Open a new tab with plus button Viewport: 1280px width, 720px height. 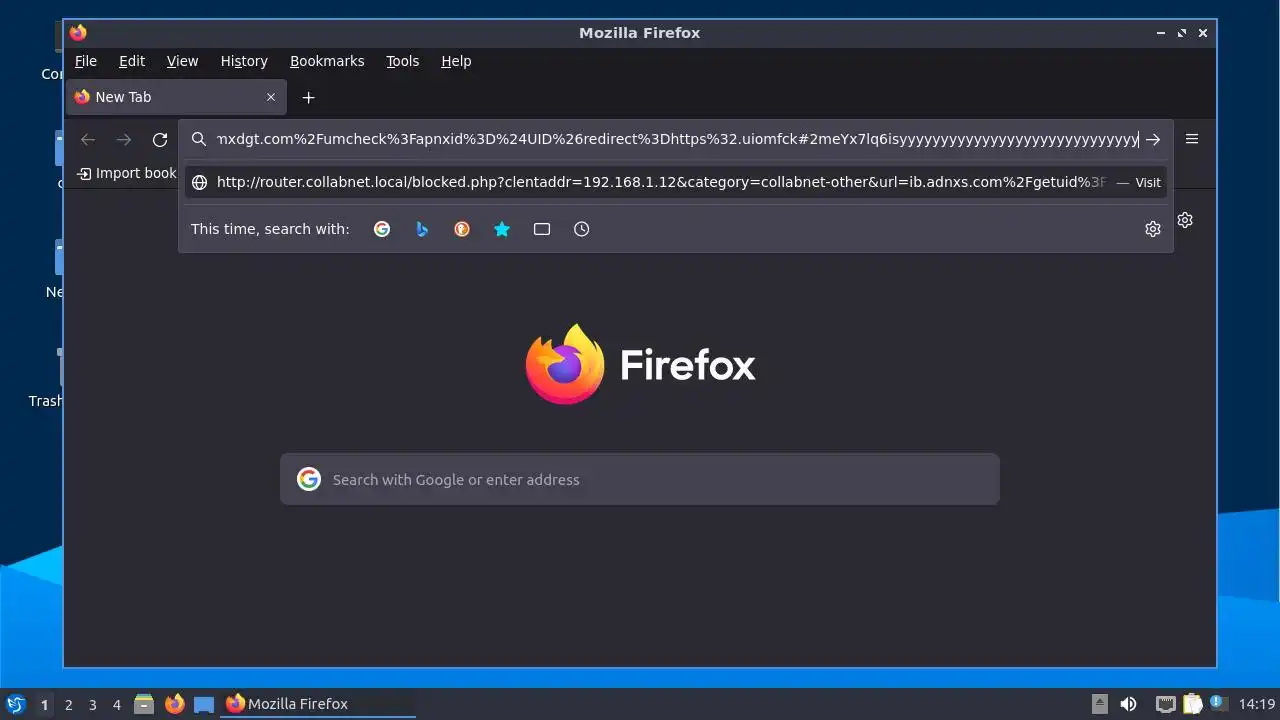[309, 97]
